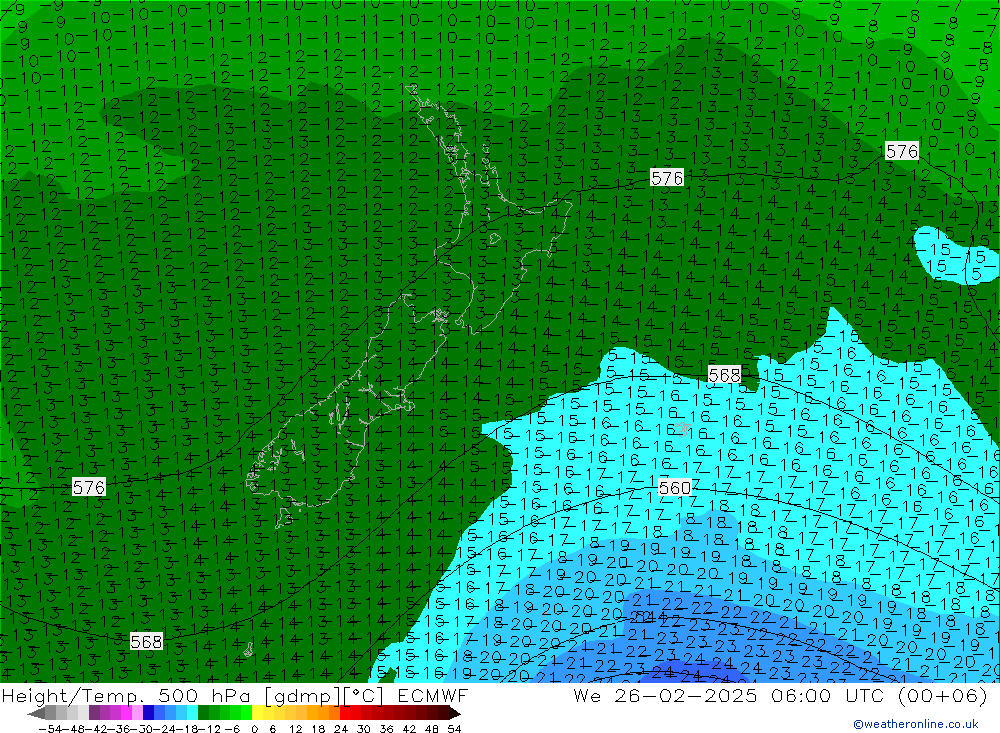Viewport: 1000px width, 733px height.
Task: Click the 576 contour label nearest the right edge
Action: (x=902, y=151)
